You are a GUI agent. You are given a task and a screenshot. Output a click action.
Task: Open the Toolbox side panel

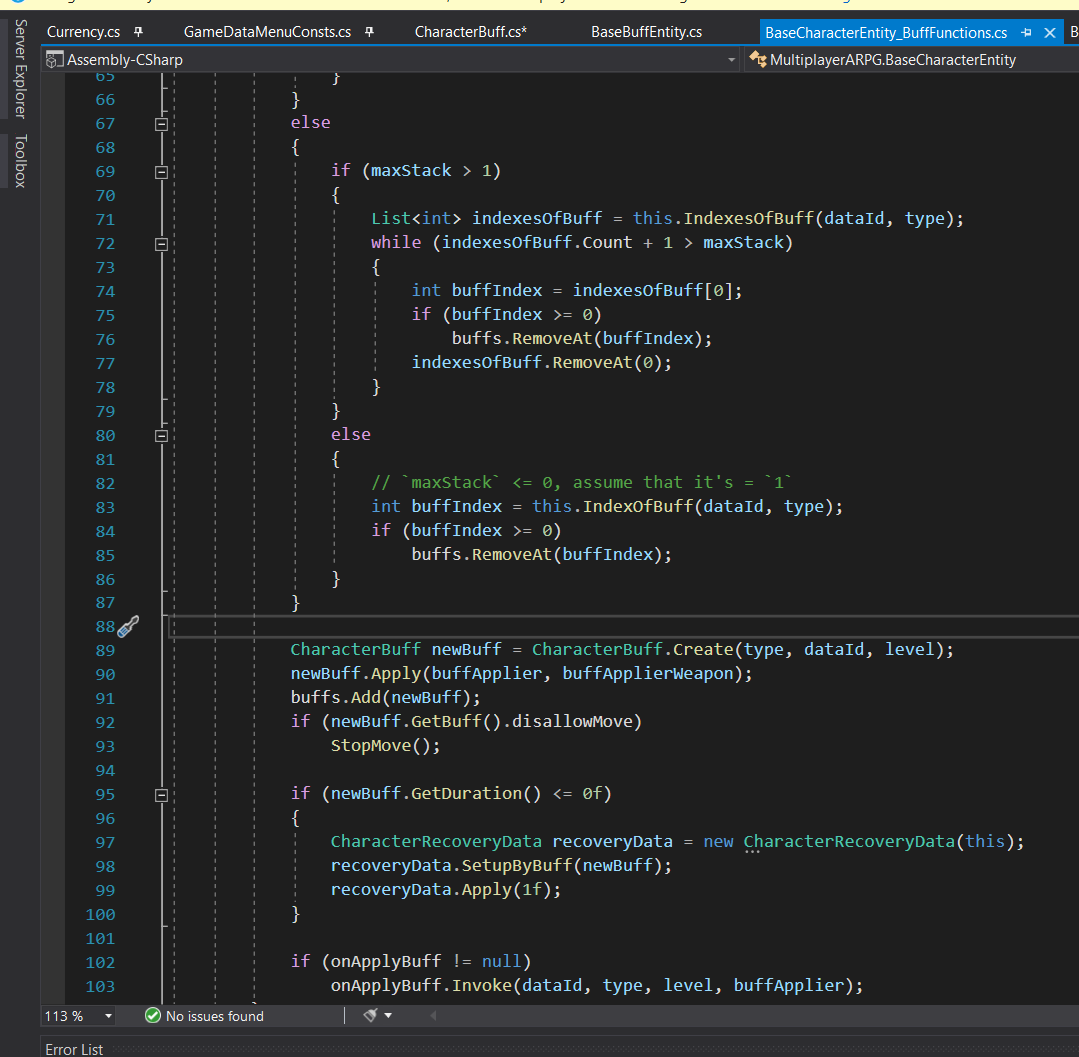click(x=21, y=162)
